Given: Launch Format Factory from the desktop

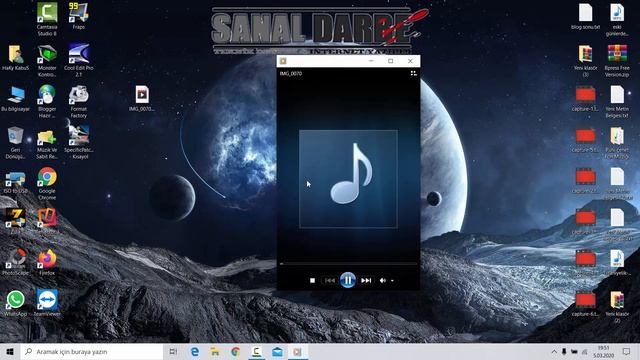Looking at the screenshot, I should coord(78,102).
